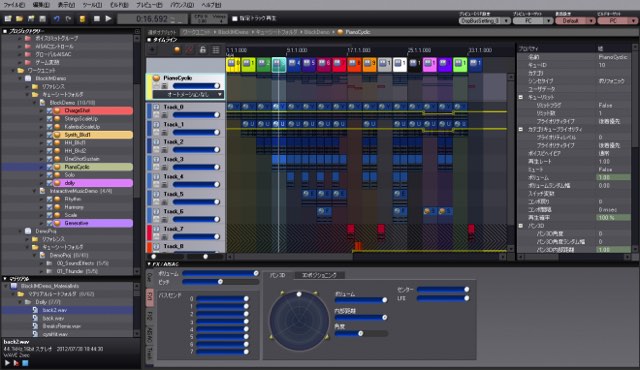Click the orange PianoCyclic cue icon in track header

pos(156,78)
